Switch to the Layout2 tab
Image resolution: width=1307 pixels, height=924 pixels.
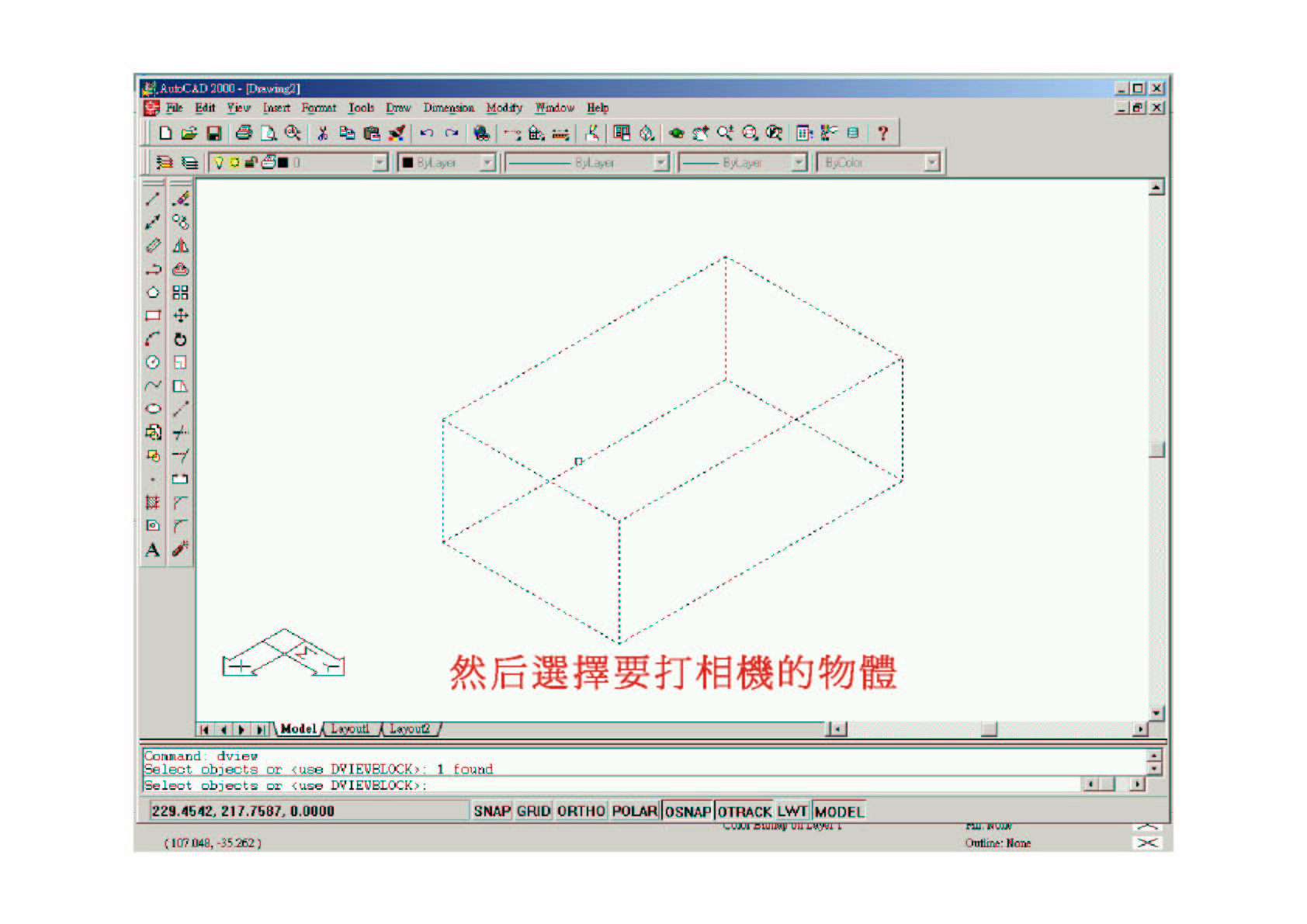[409, 728]
